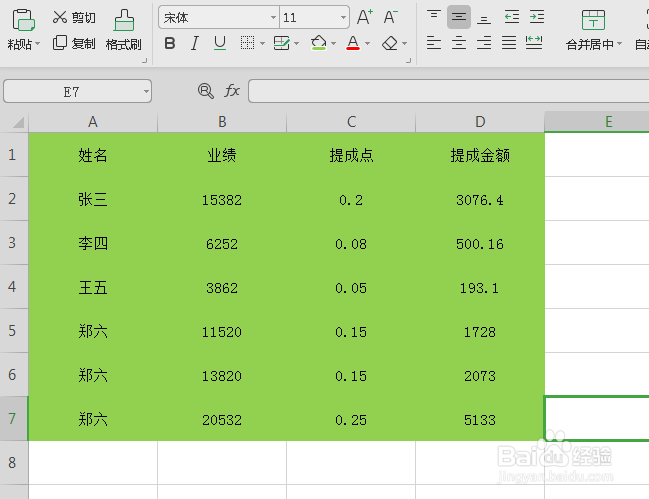Expand the borders dropdown arrow
The image size is (649, 499).
(x=262, y=43)
